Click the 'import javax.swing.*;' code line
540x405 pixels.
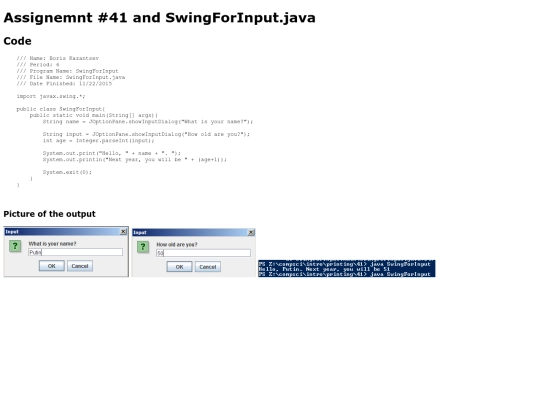tap(51, 96)
